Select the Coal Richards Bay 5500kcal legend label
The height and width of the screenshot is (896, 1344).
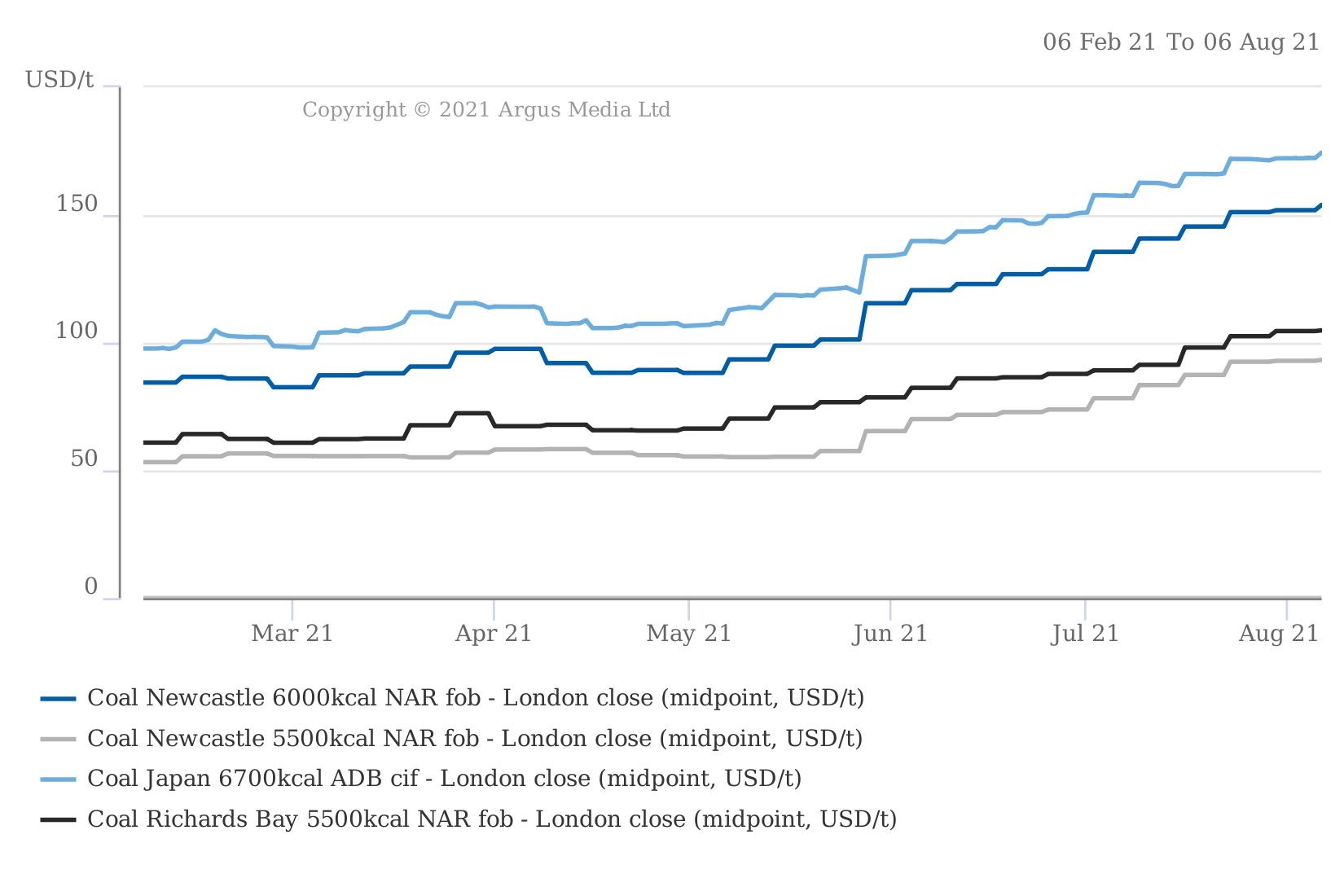[x=492, y=819]
